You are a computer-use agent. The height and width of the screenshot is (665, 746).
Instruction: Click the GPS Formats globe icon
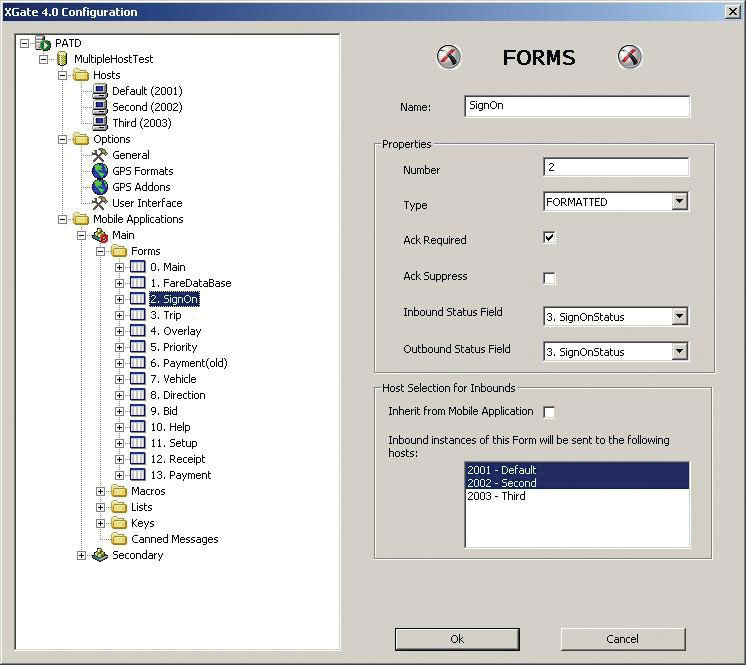tap(100, 171)
